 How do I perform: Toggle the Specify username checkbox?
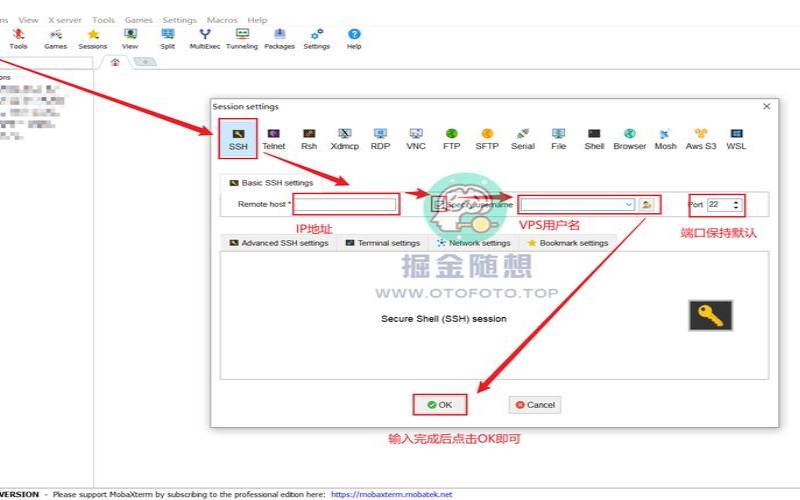pyautogui.click(x=438, y=205)
